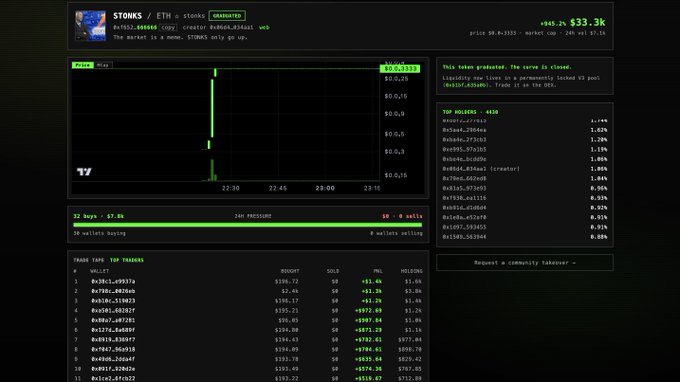Click holder row 0xe995…97a1b5
The width and height of the screenshot is (680, 382).
(x=525, y=149)
